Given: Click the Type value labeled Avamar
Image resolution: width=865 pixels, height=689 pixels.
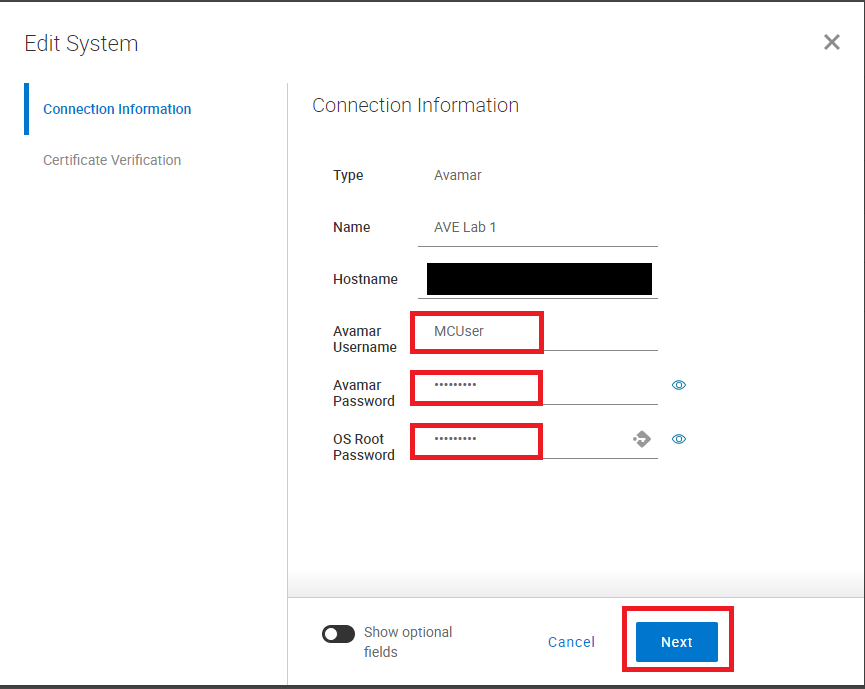Looking at the screenshot, I should coord(457,175).
